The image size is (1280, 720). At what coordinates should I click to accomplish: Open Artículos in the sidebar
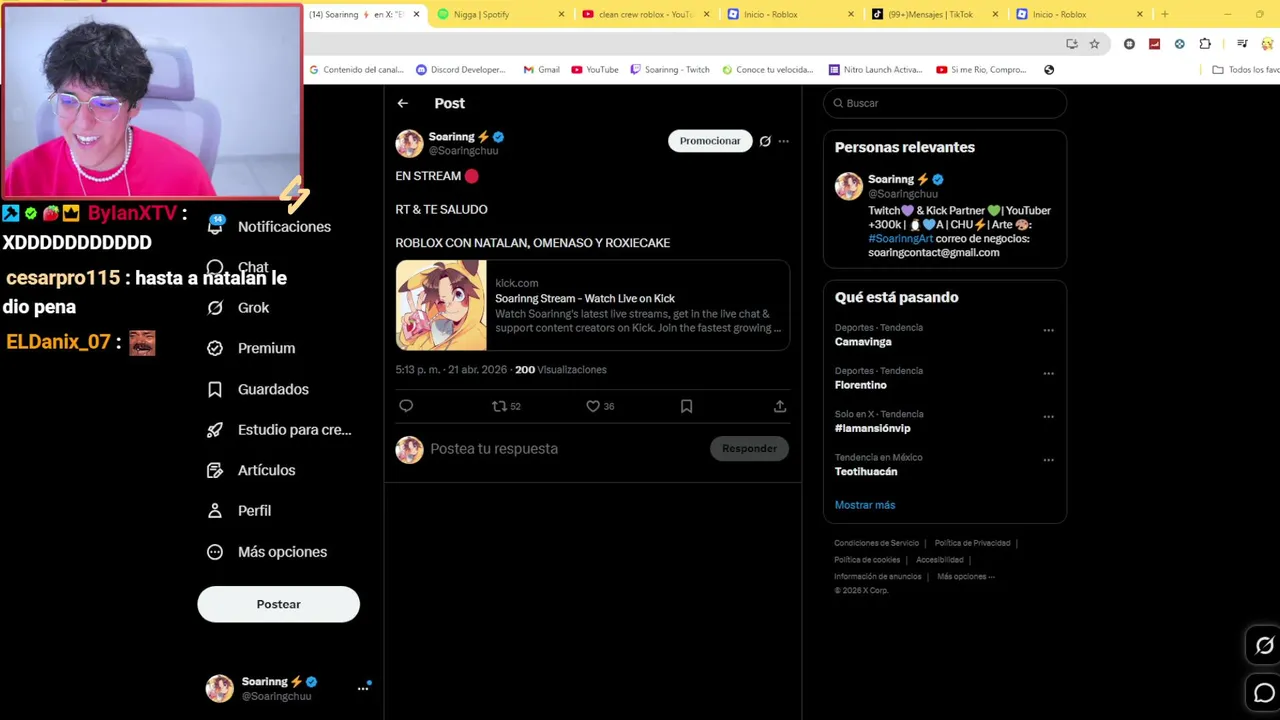point(251,470)
